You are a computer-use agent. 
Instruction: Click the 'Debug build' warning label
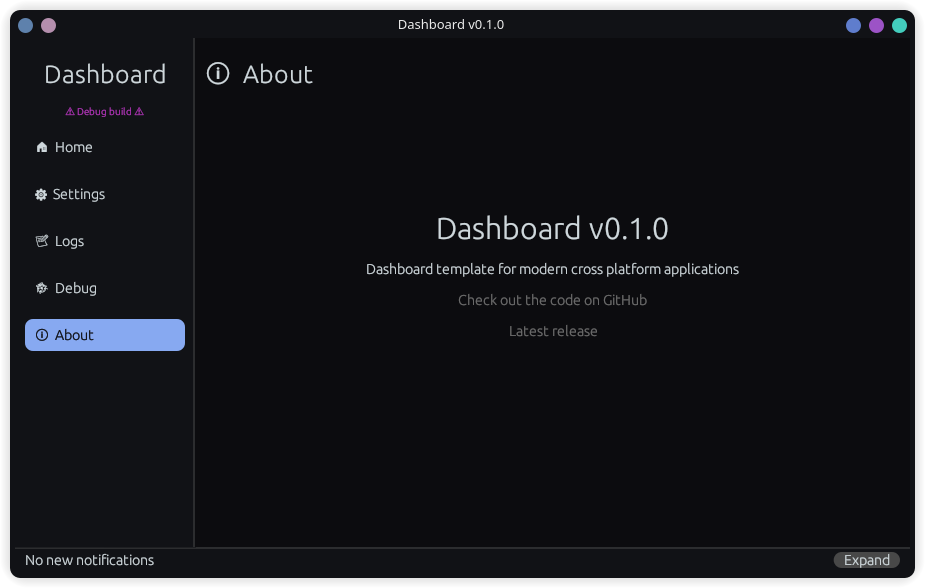pos(104,111)
